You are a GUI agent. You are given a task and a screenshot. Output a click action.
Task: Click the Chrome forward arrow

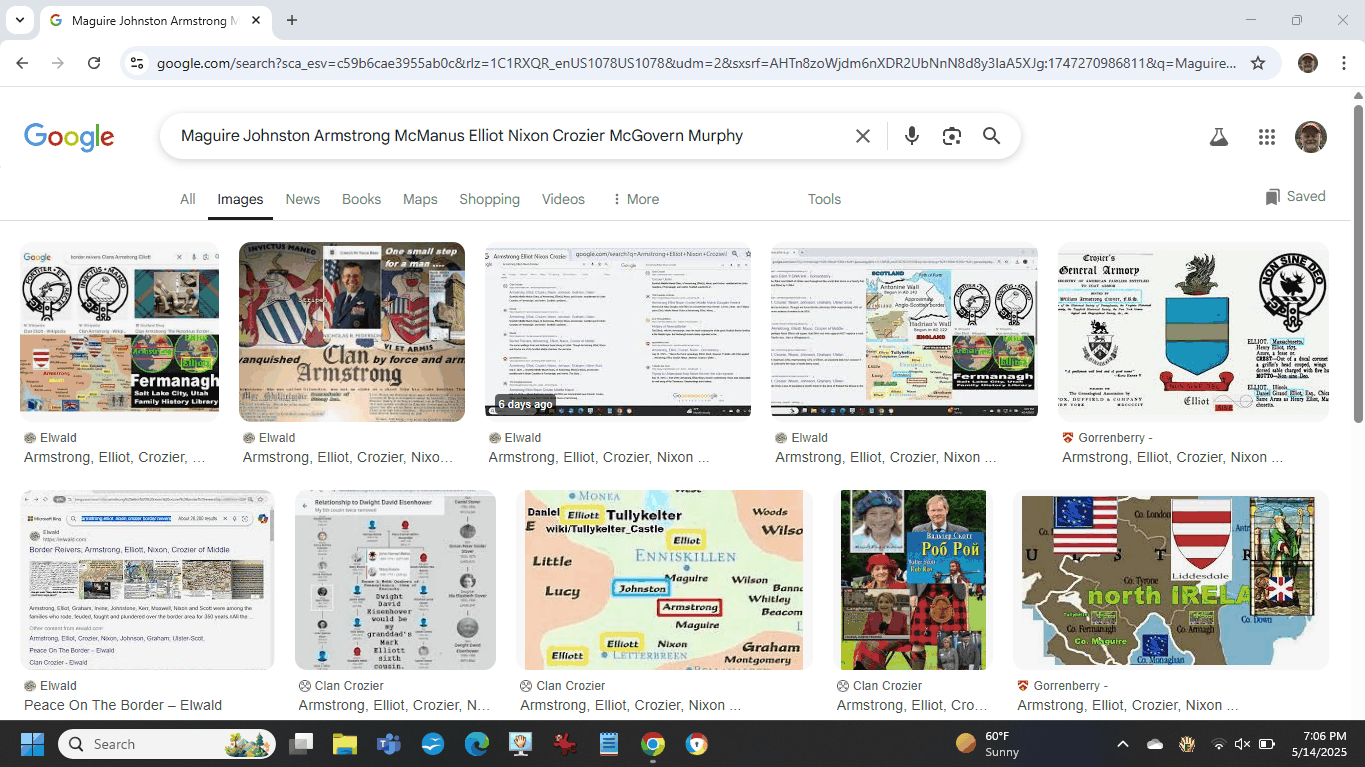pos(58,63)
